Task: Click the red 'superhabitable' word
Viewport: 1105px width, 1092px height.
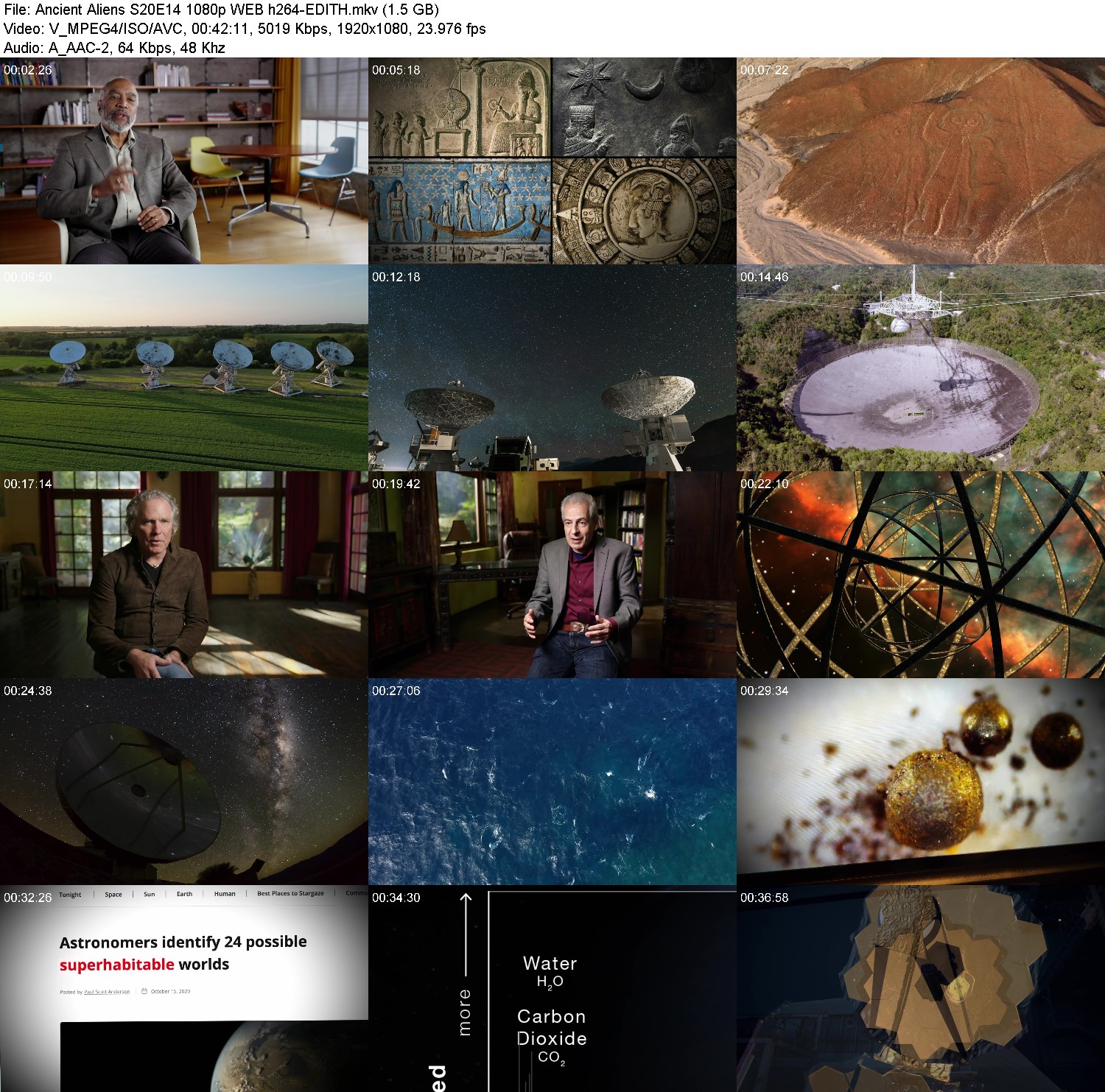Action: tap(117, 965)
